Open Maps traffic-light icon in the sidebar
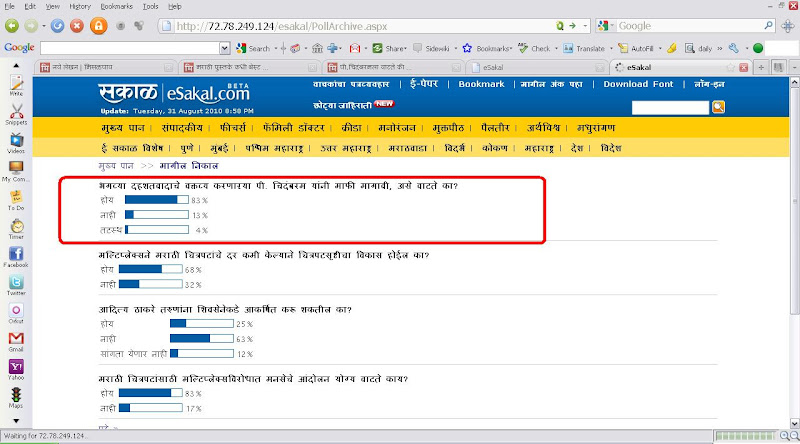The image size is (800, 444). [x=16, y=398]
